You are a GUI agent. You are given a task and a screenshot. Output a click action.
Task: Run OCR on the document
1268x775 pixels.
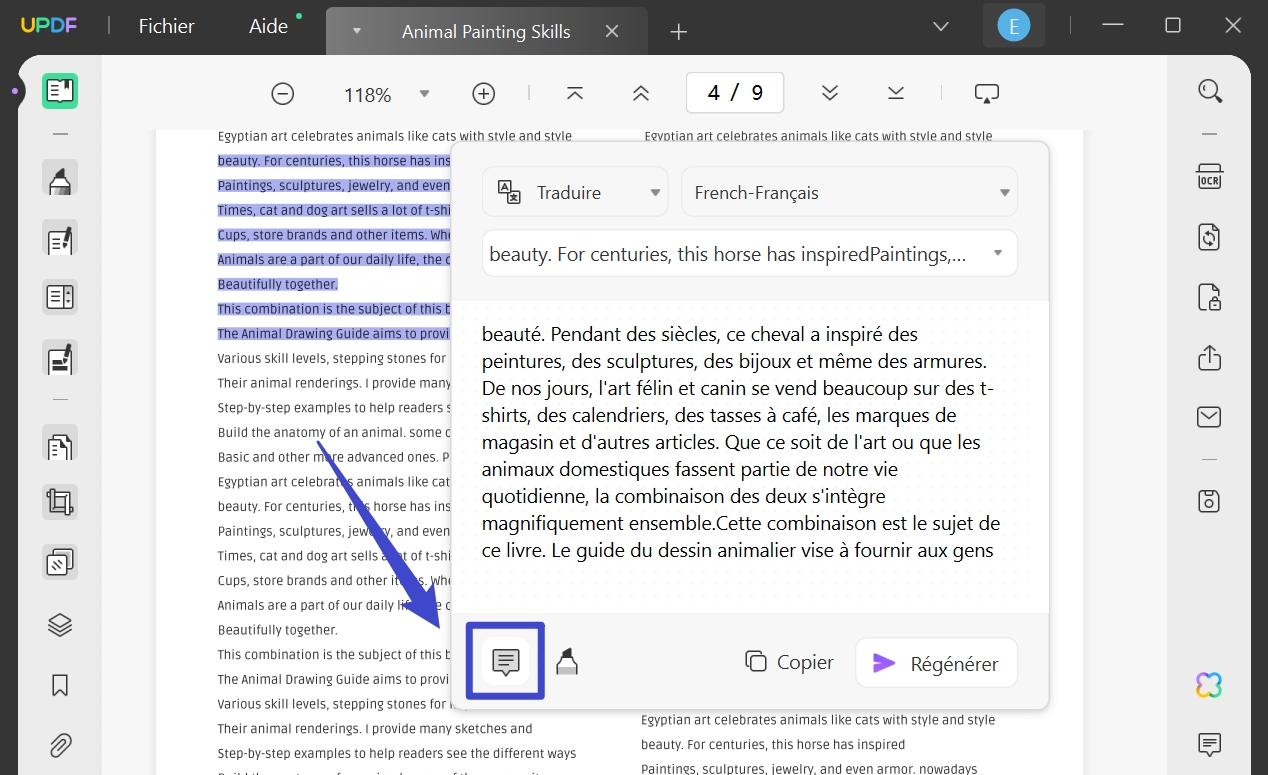1209,176
